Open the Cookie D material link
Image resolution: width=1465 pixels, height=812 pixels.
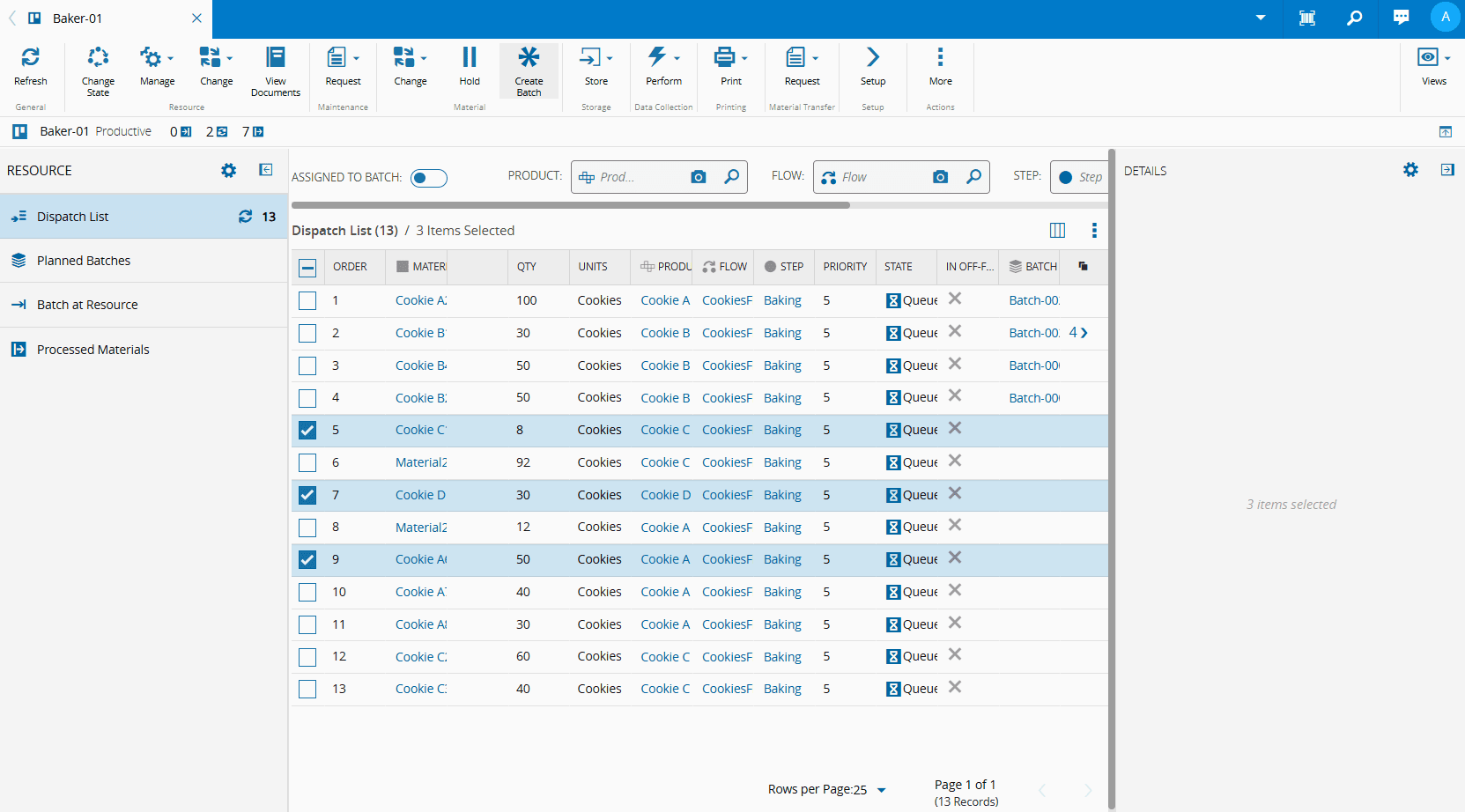(x=420, y=495)
